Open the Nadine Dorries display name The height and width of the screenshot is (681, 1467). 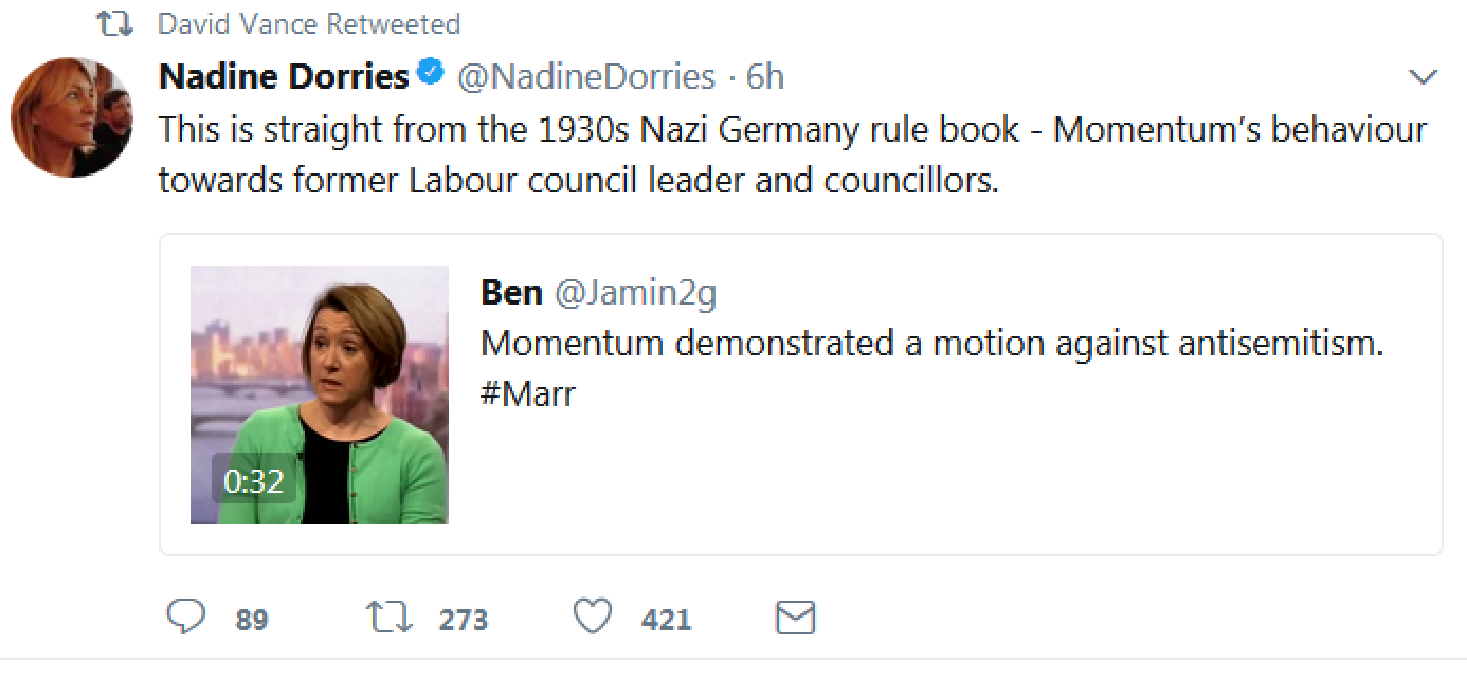click(284, 77)
